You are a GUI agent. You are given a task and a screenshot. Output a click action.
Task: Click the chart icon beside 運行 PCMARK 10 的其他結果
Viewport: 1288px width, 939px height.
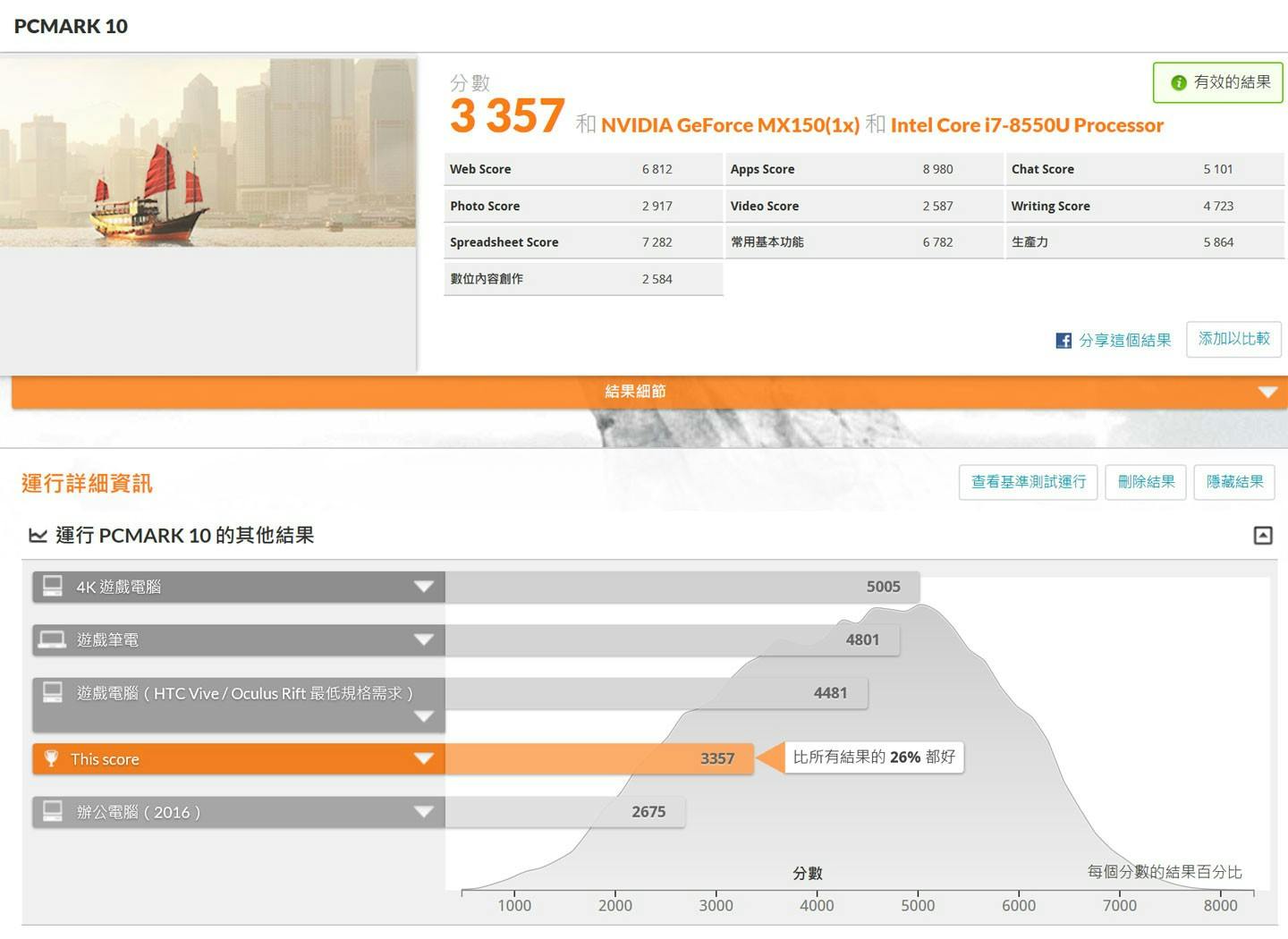point(38,536)
